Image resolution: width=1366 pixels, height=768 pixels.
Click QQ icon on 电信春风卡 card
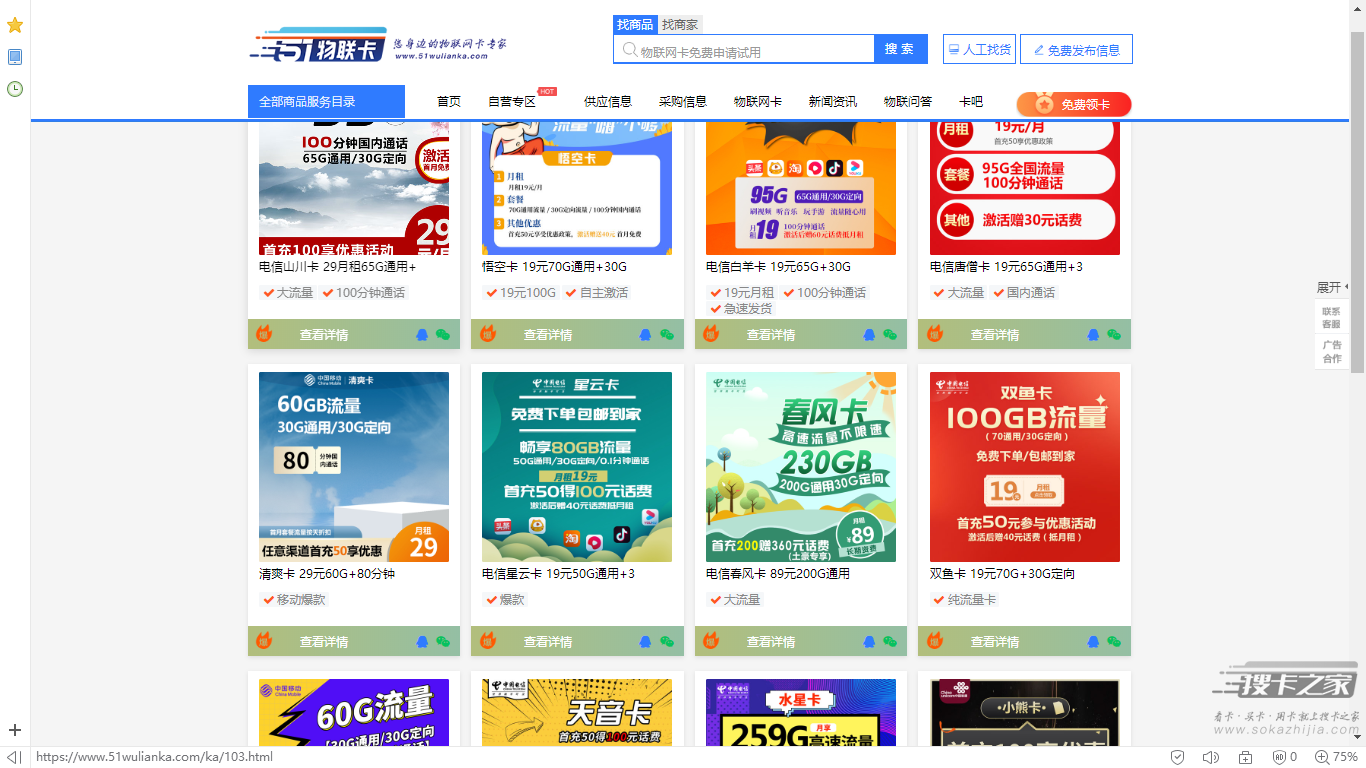(869, 642)
